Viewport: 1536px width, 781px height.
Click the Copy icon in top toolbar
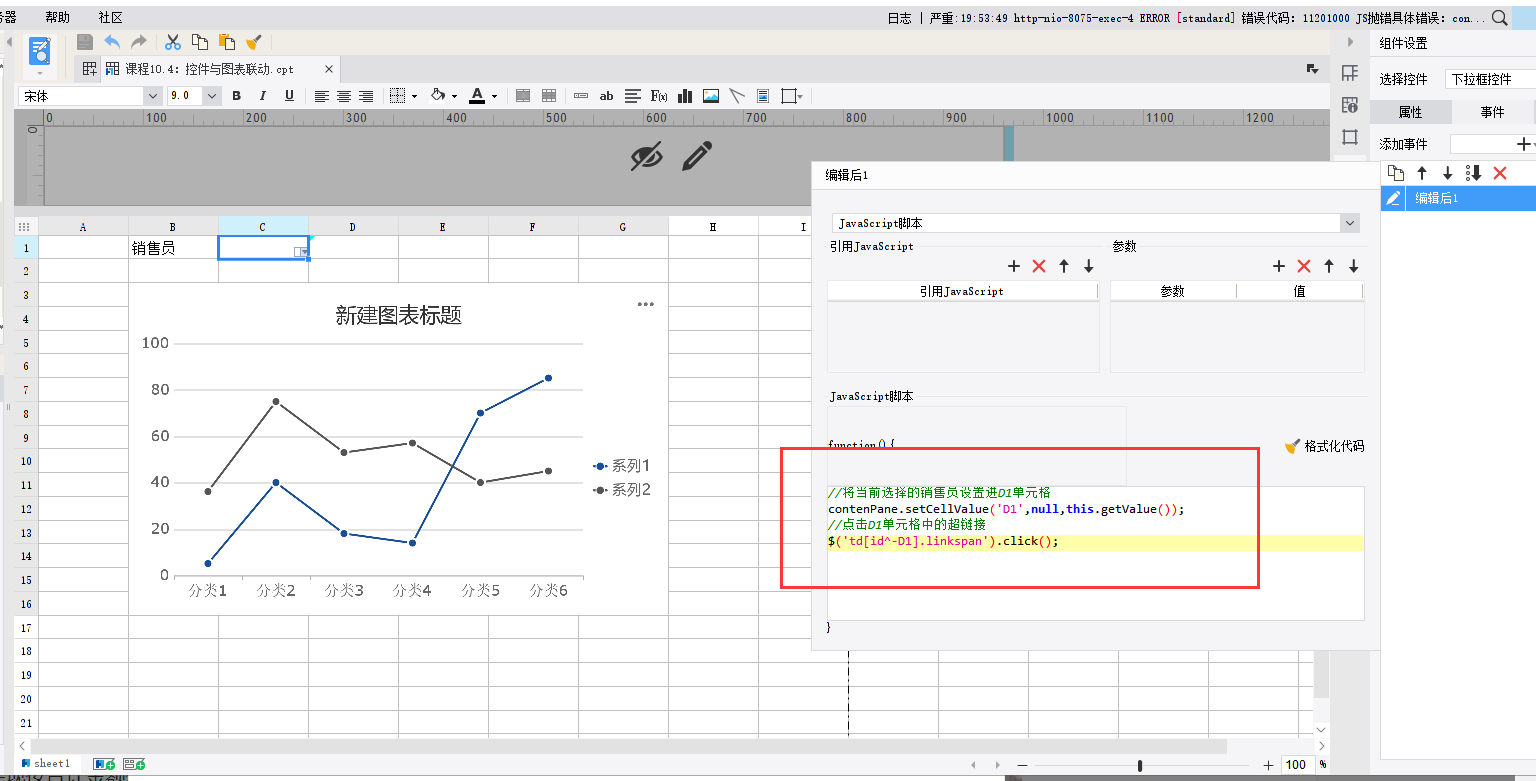coord(200,42)
